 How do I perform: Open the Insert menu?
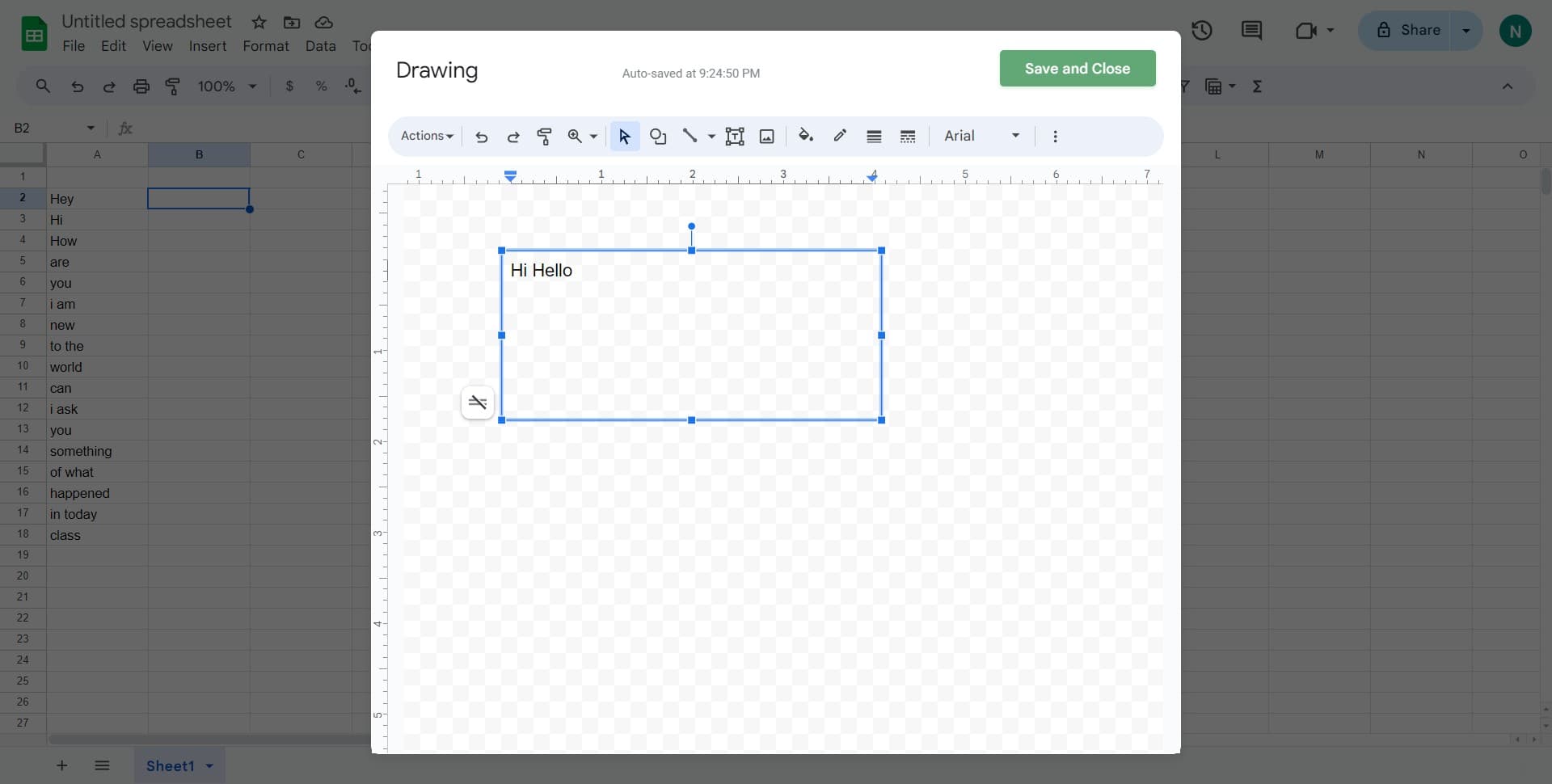(x=207, y=46)
